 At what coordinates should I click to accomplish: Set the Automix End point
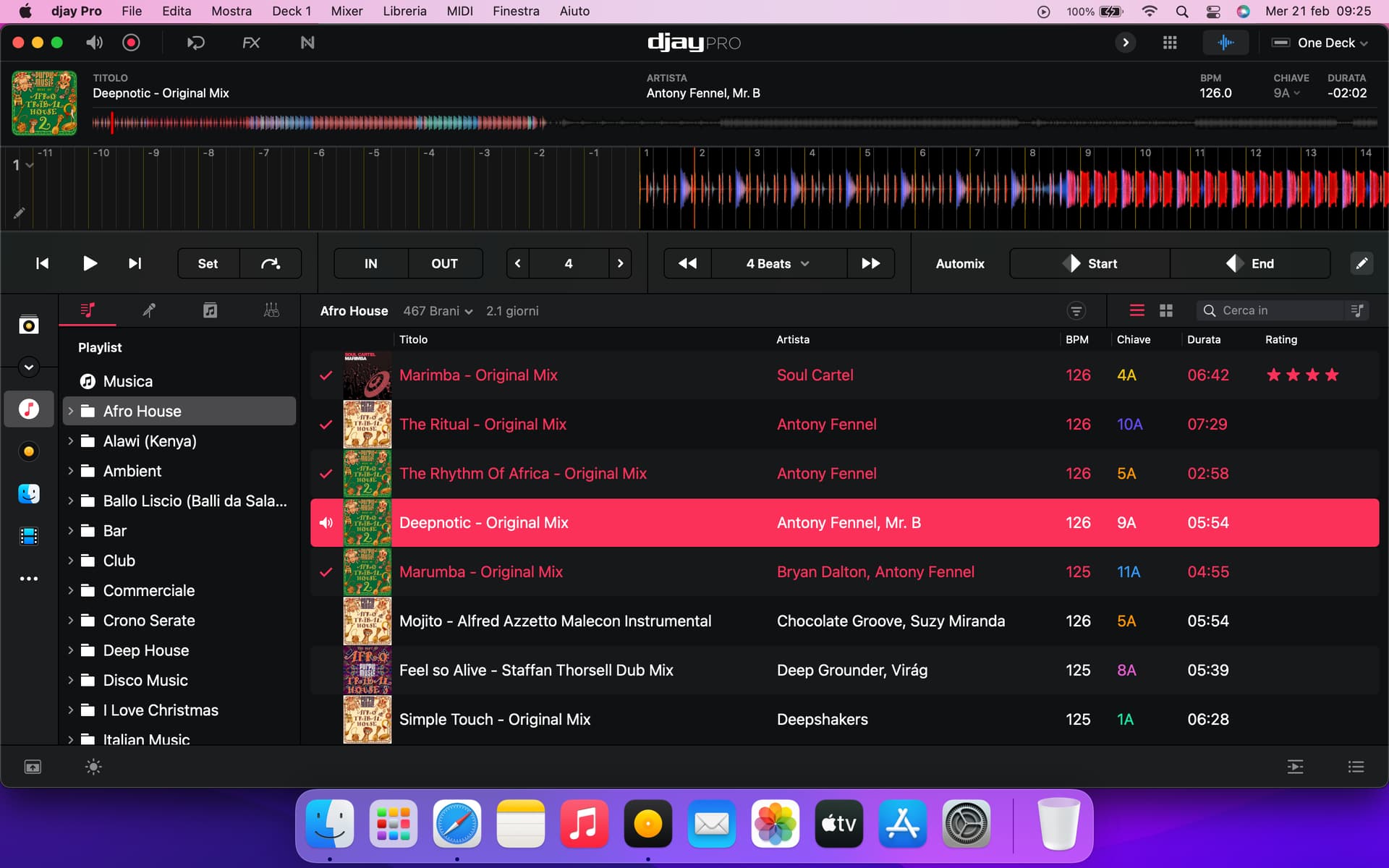pos(1250,263)
